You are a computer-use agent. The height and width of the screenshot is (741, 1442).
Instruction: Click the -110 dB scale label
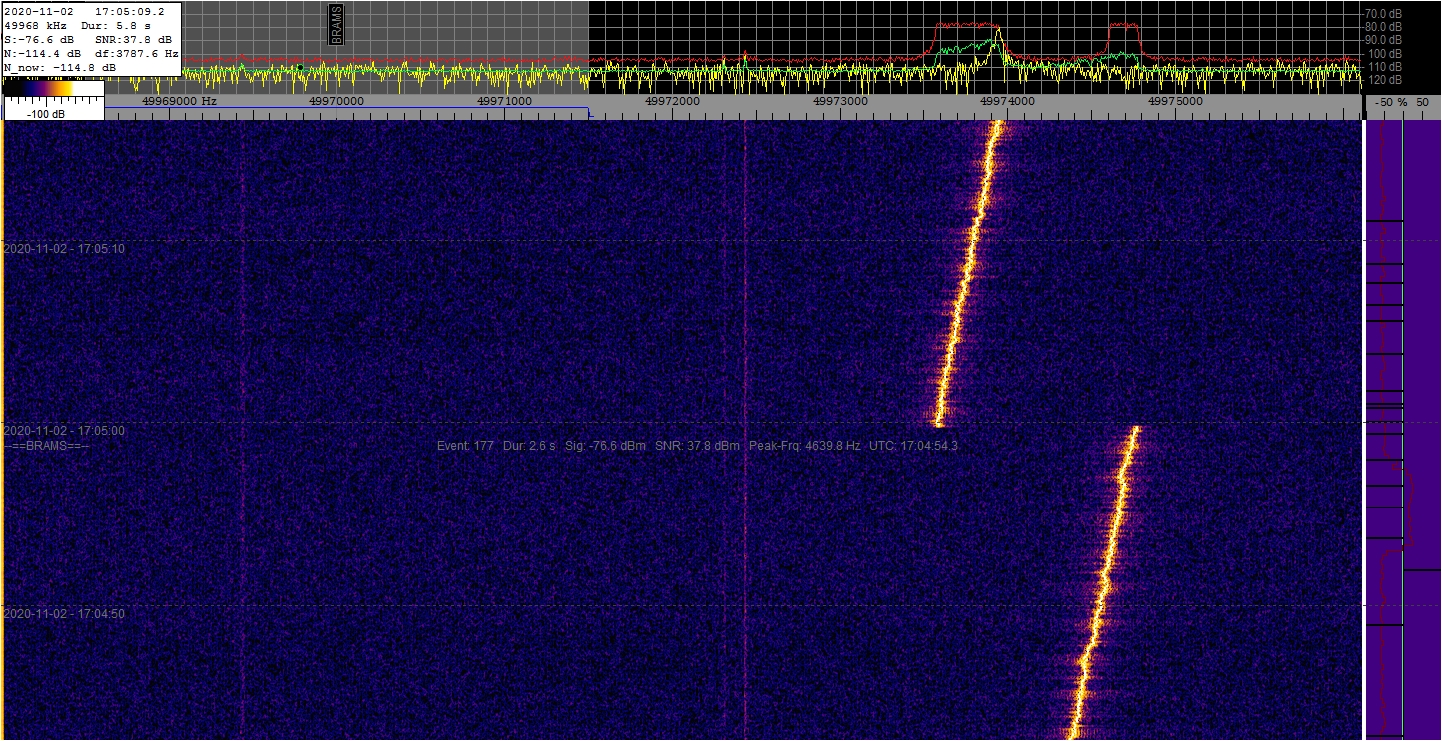[1383, 66]
